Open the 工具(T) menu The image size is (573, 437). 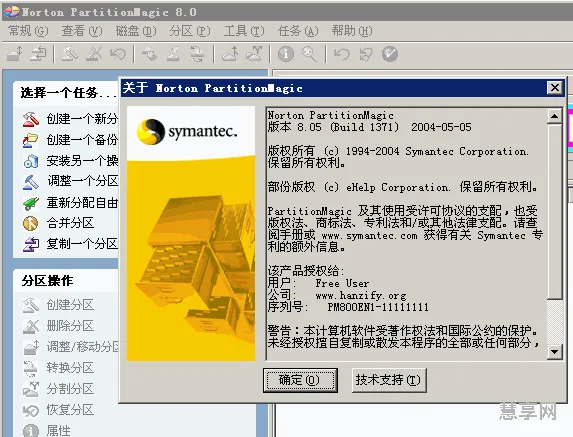244,31
